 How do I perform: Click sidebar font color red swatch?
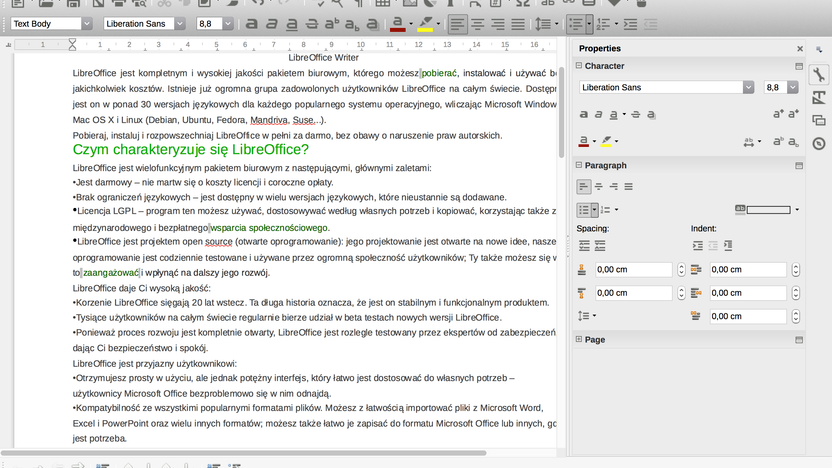tap(583, 141)
